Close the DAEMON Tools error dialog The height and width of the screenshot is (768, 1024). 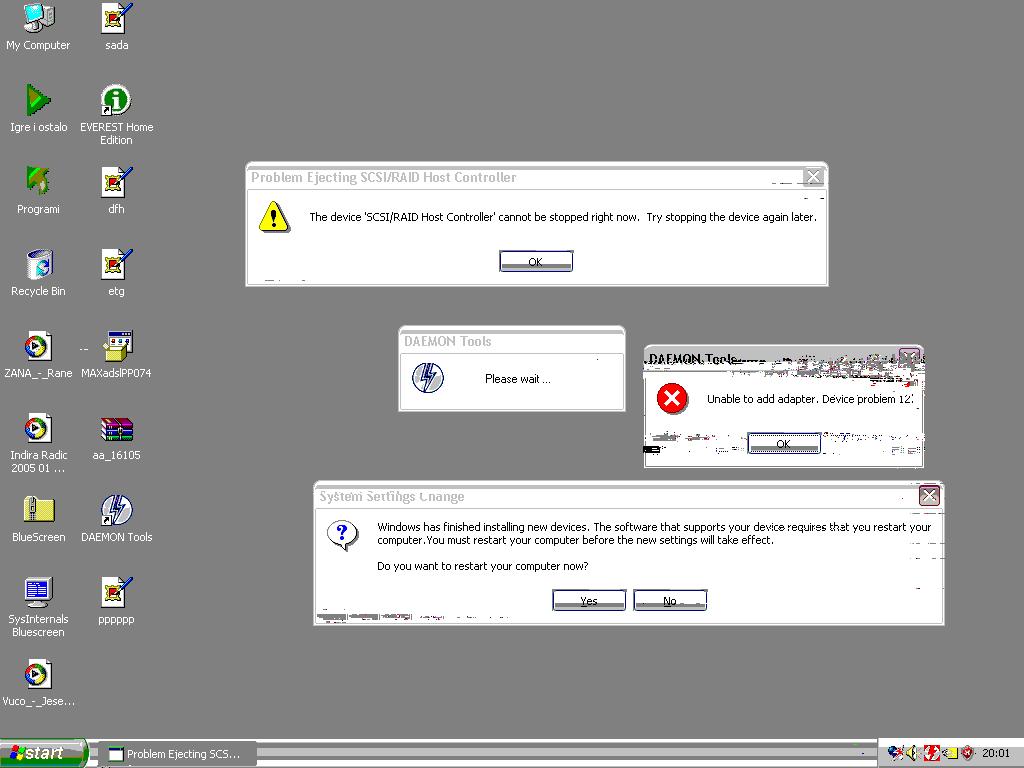[x=909, y=357]
